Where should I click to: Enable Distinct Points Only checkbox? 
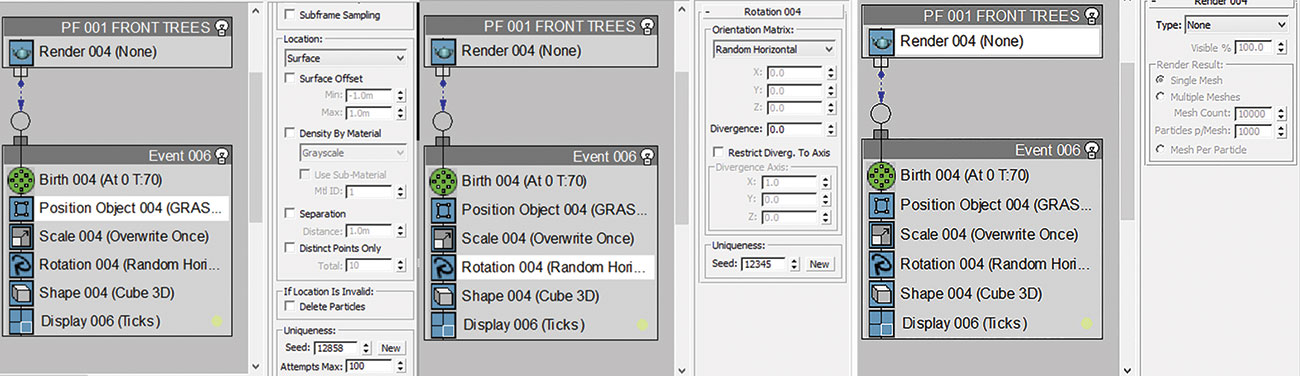291,248
